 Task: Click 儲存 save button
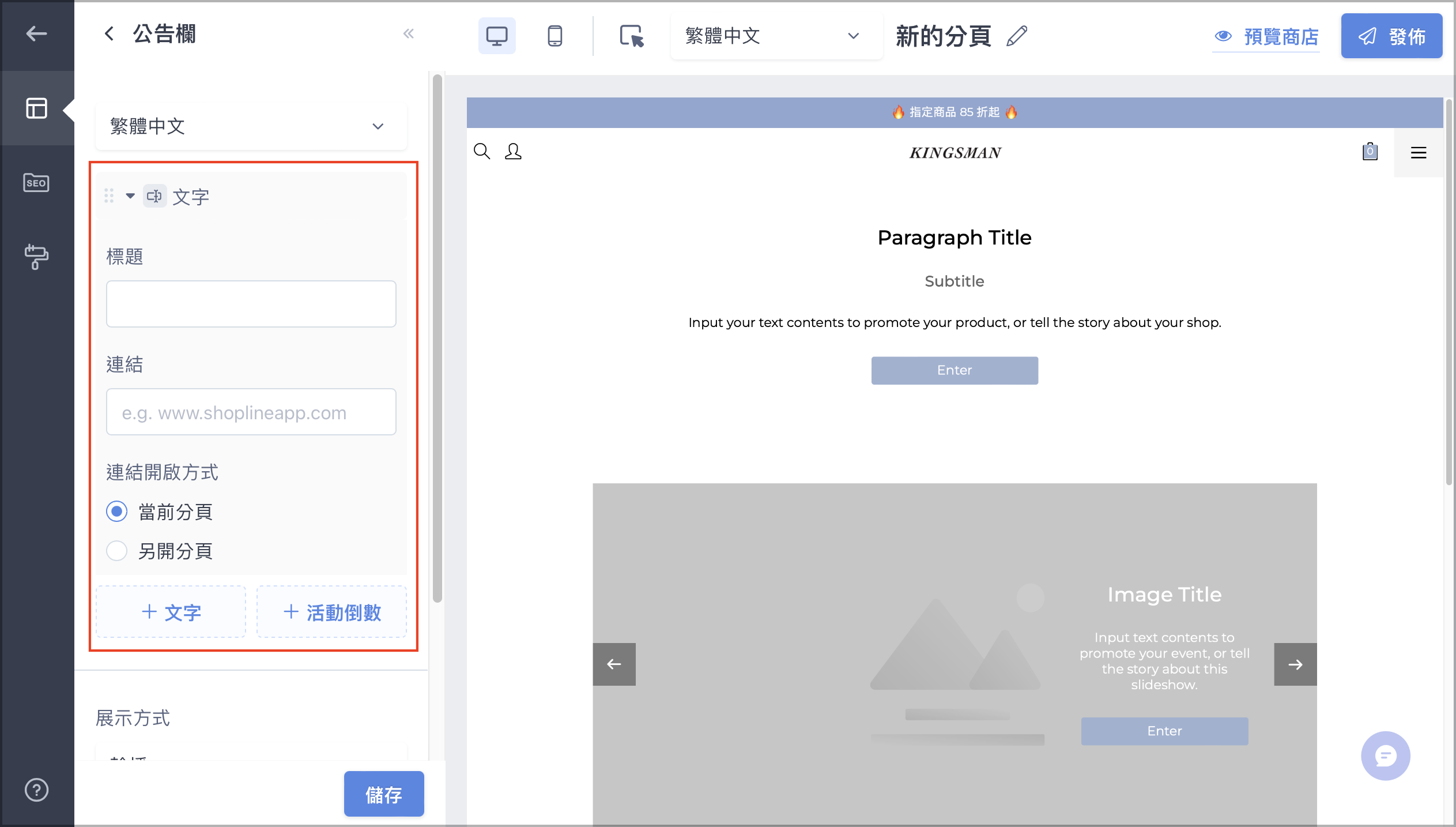(x=384, y=794)
